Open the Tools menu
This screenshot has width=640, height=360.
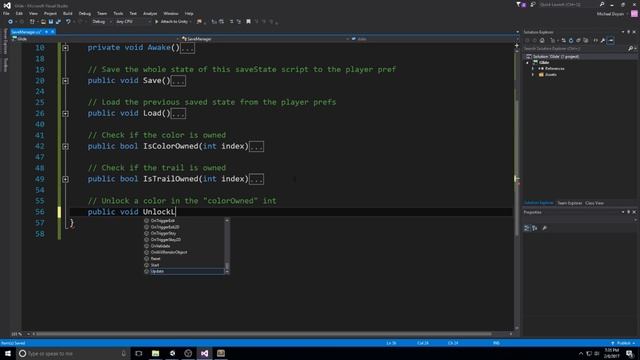click(x=118, y=13)
